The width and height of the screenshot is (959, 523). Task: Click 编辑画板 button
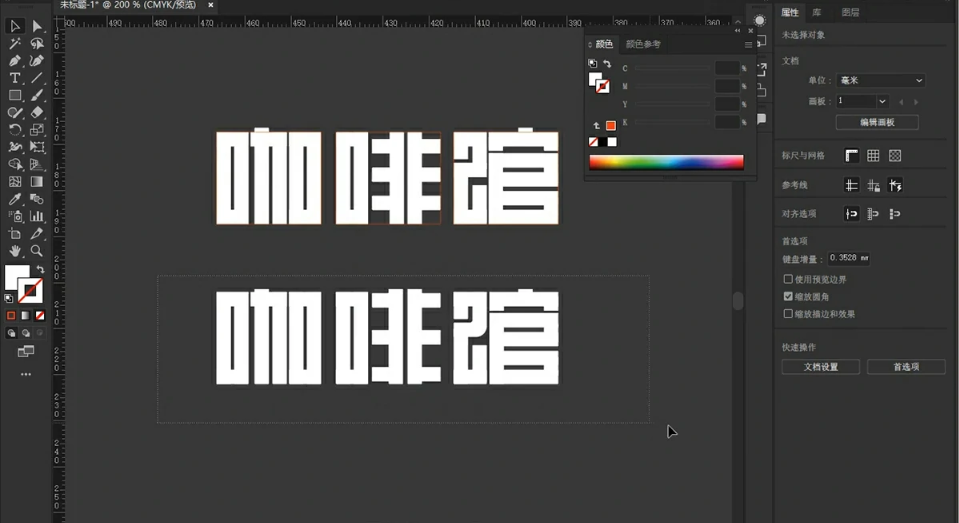click(877, 122)
